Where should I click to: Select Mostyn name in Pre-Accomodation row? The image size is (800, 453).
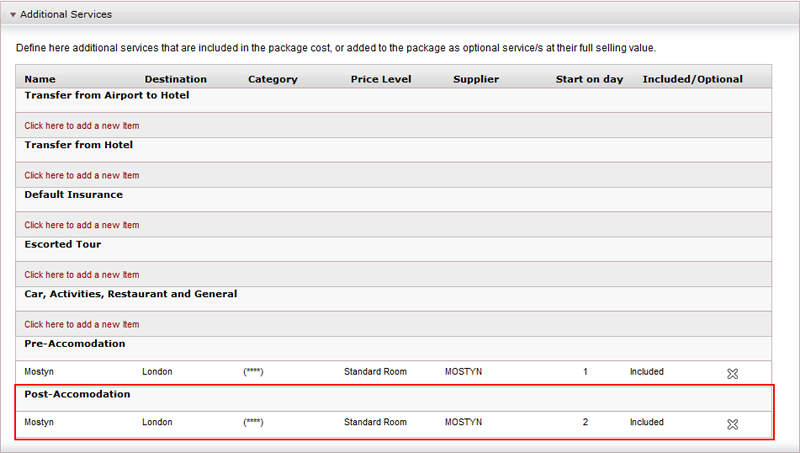tap(39, 372)
